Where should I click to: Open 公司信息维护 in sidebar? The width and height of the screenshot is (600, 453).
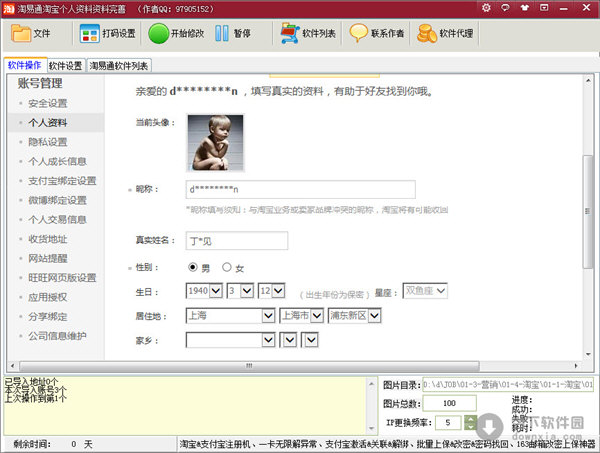point(57,336)
